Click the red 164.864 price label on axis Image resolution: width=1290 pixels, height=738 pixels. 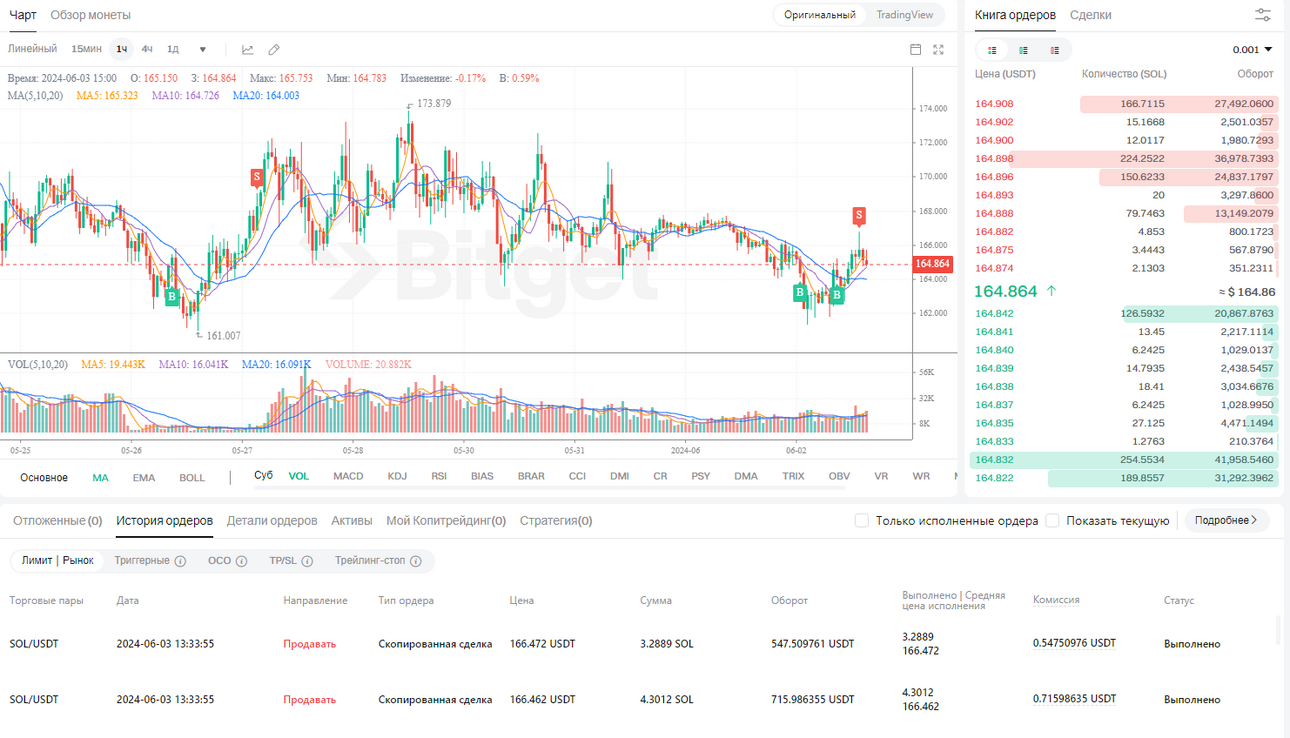click(x=933, y=264)
